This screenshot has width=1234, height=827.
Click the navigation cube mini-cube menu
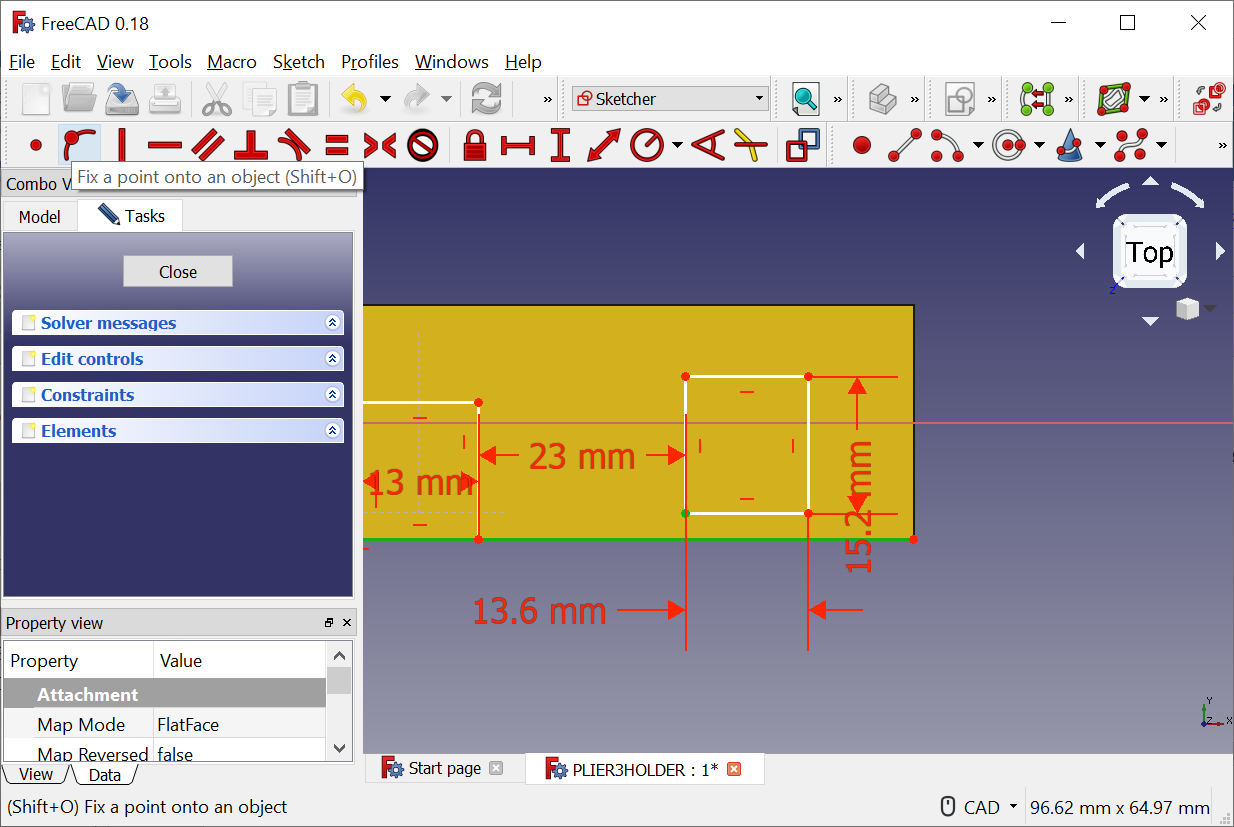1194,309
